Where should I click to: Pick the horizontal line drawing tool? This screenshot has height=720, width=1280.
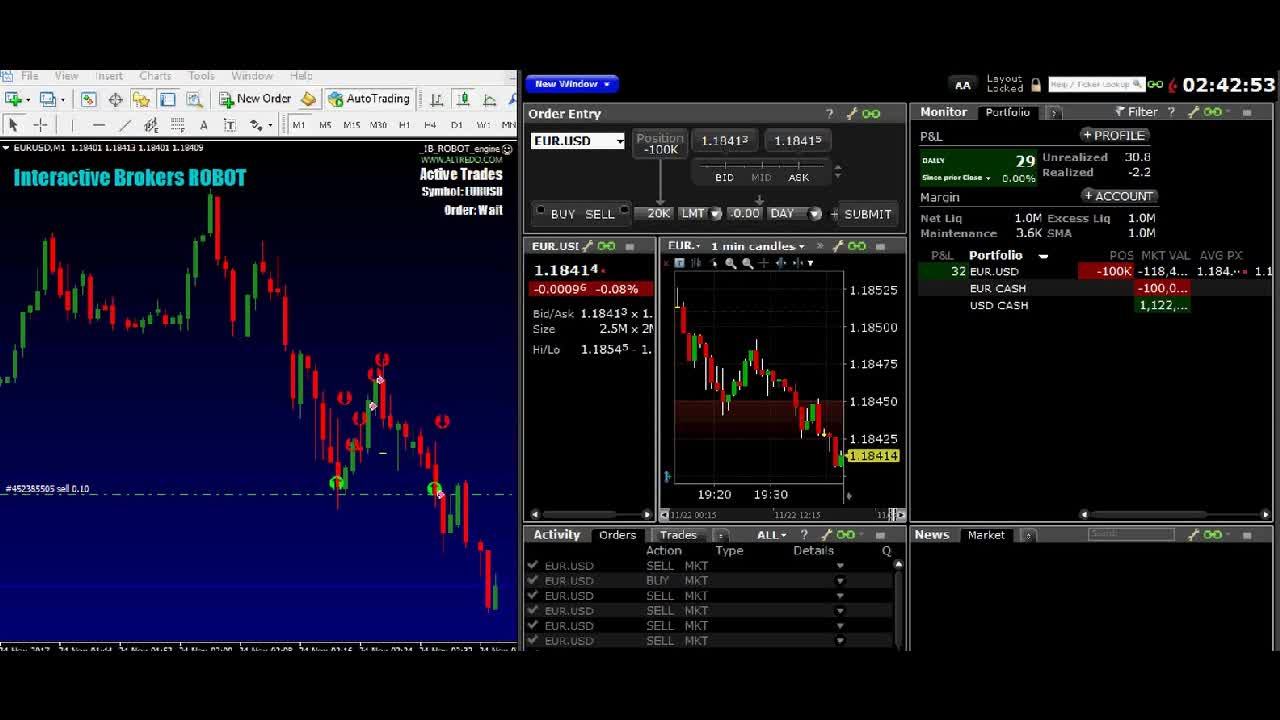point(98,125)
